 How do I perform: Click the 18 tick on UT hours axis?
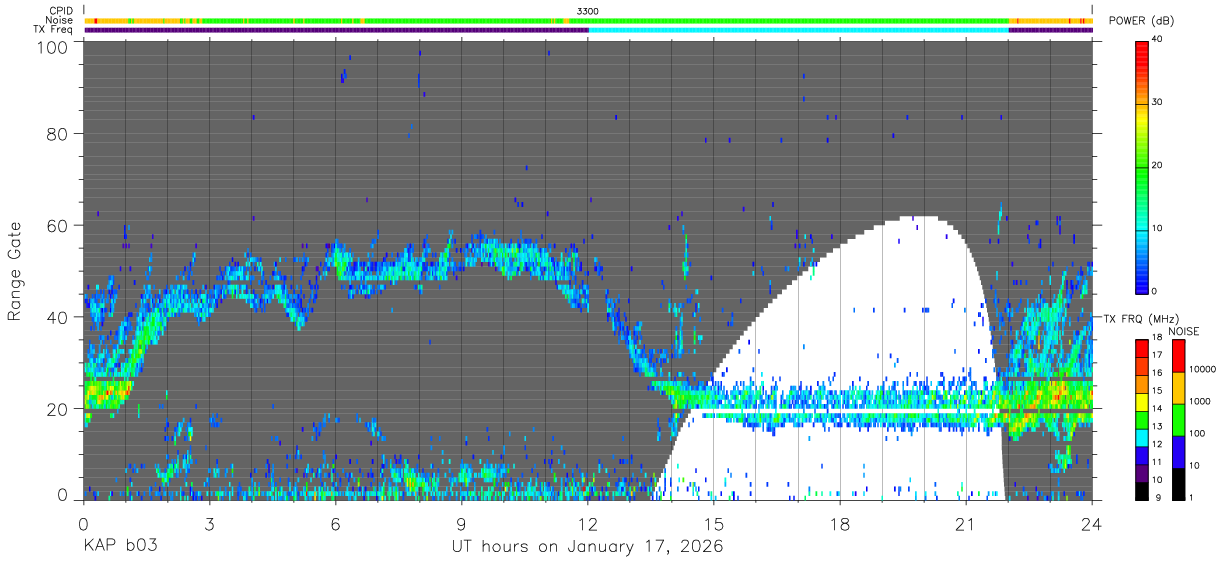[x=840, y=523]
